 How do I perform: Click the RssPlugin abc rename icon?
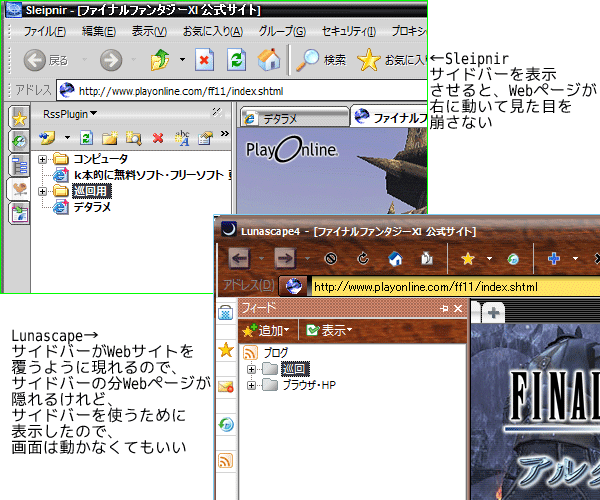[x=182, y=138]
